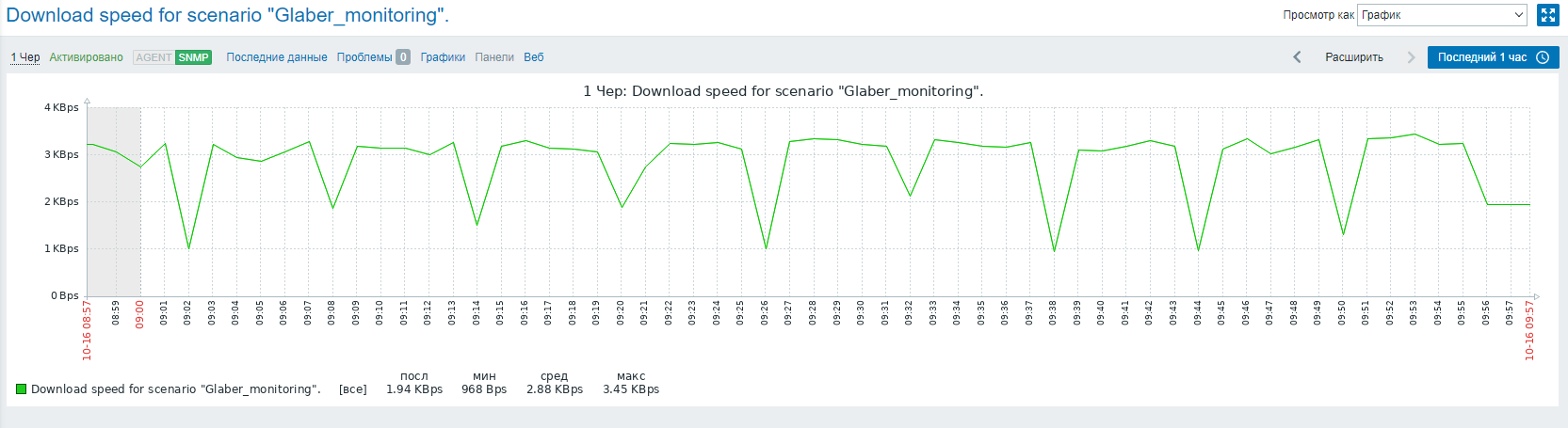Go to previous time period arrow
Image resolution: width=1568 pixels, height=428 pixels.
pyautogui.click(x=1297, y=57)
